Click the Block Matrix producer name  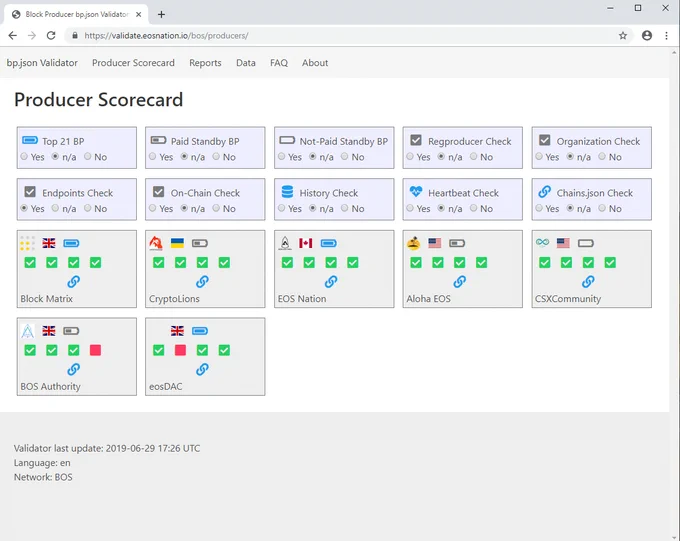(x=46, y=298)
